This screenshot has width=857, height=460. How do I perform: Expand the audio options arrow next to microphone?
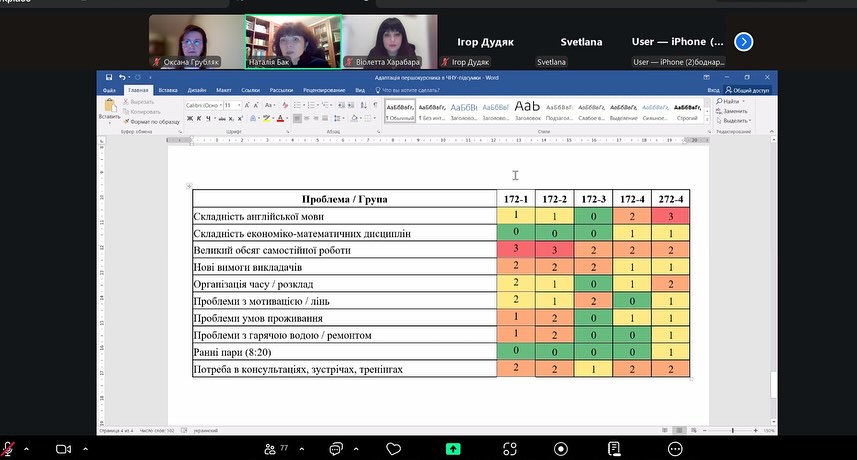tap(27, 448)
